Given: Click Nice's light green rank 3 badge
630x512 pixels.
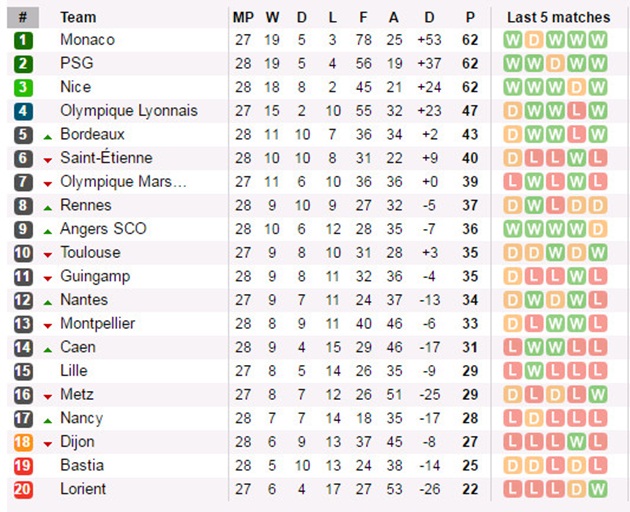Looking at the screenshot, I should coord(23,88).
